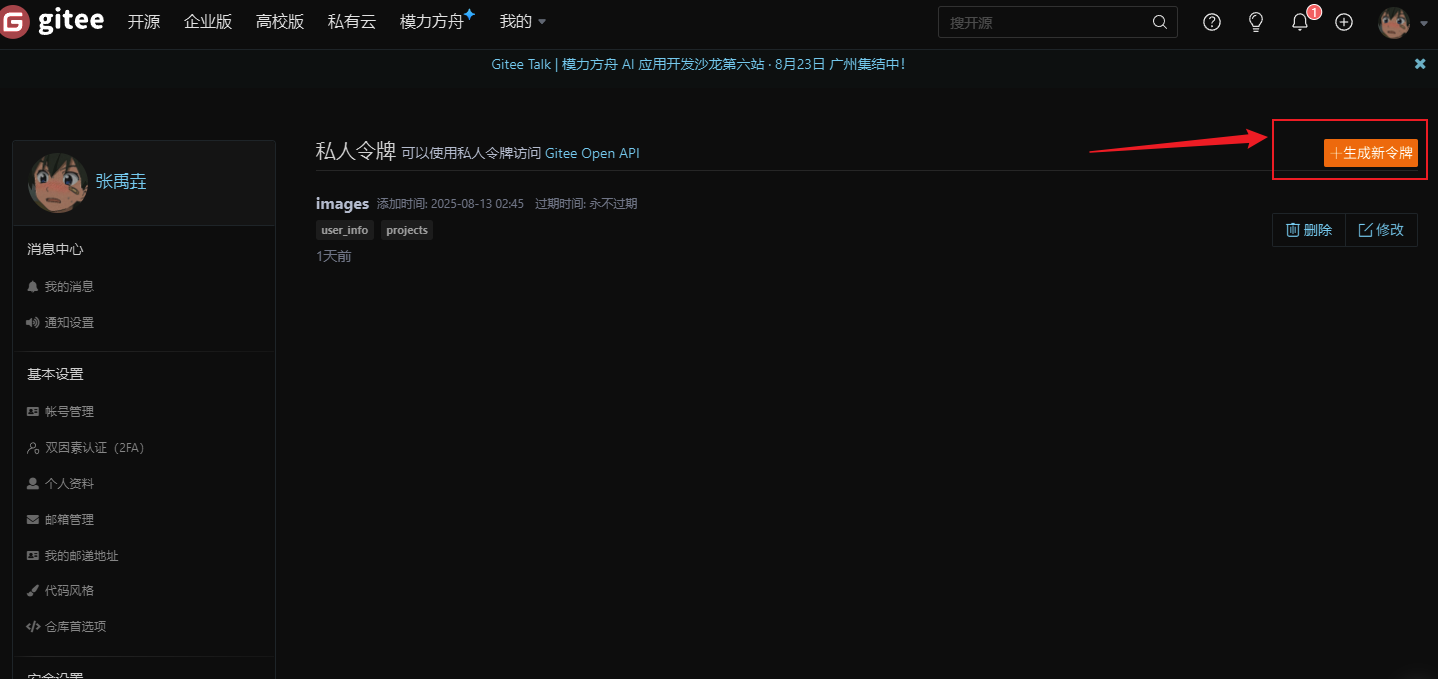This screenshot has width=1438, height=679.
Task: Click the 私人令牌 page heading
Action: point(356,152)
